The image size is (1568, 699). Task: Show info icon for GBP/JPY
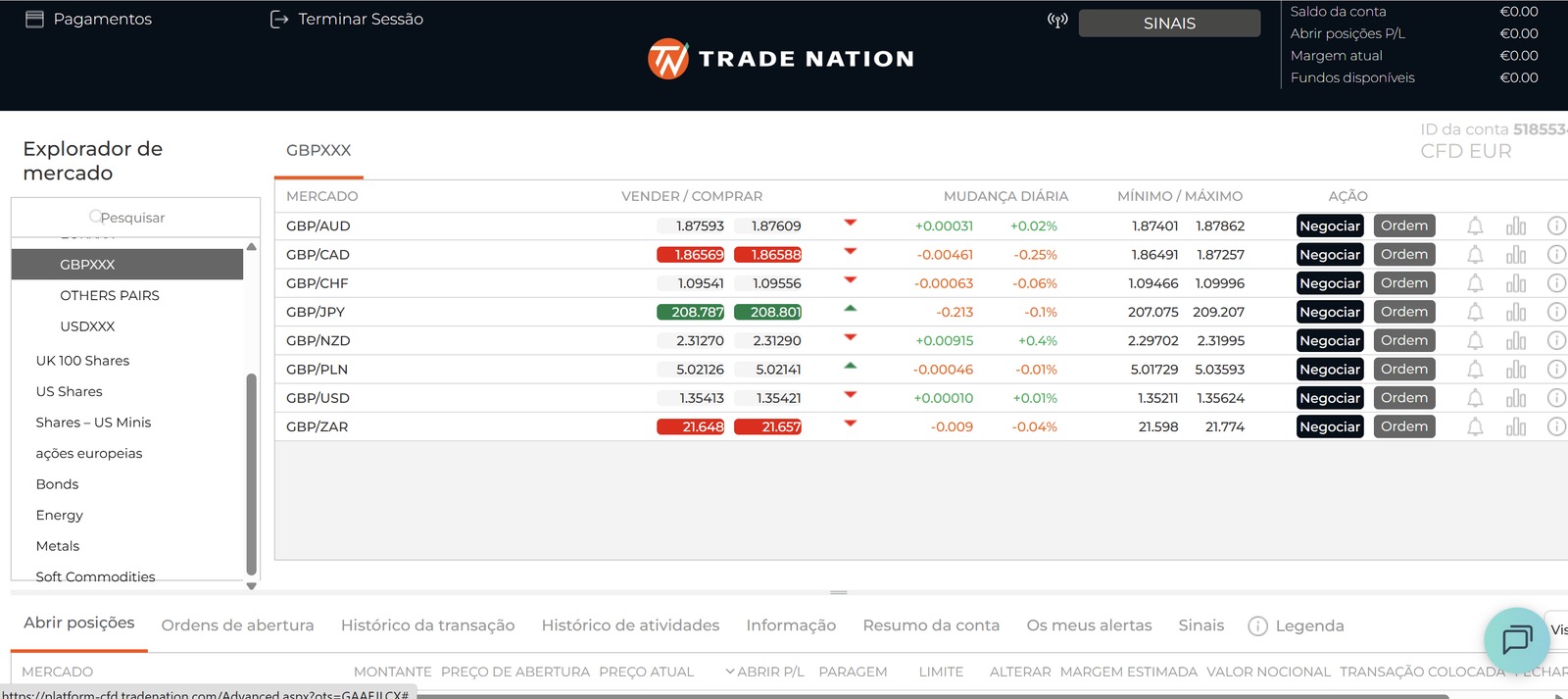pos(1556,312)
